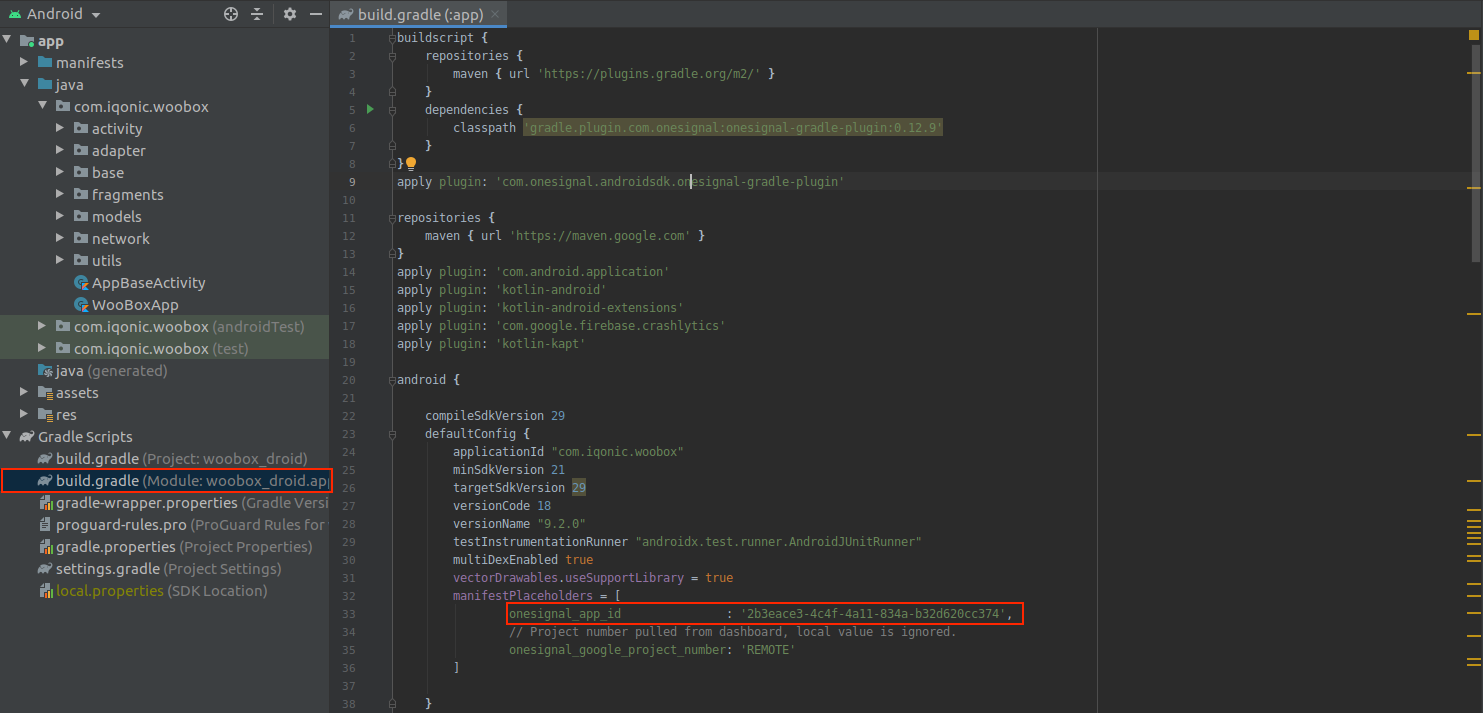Open proguard-rules.pro file

[x=192, y=525]
